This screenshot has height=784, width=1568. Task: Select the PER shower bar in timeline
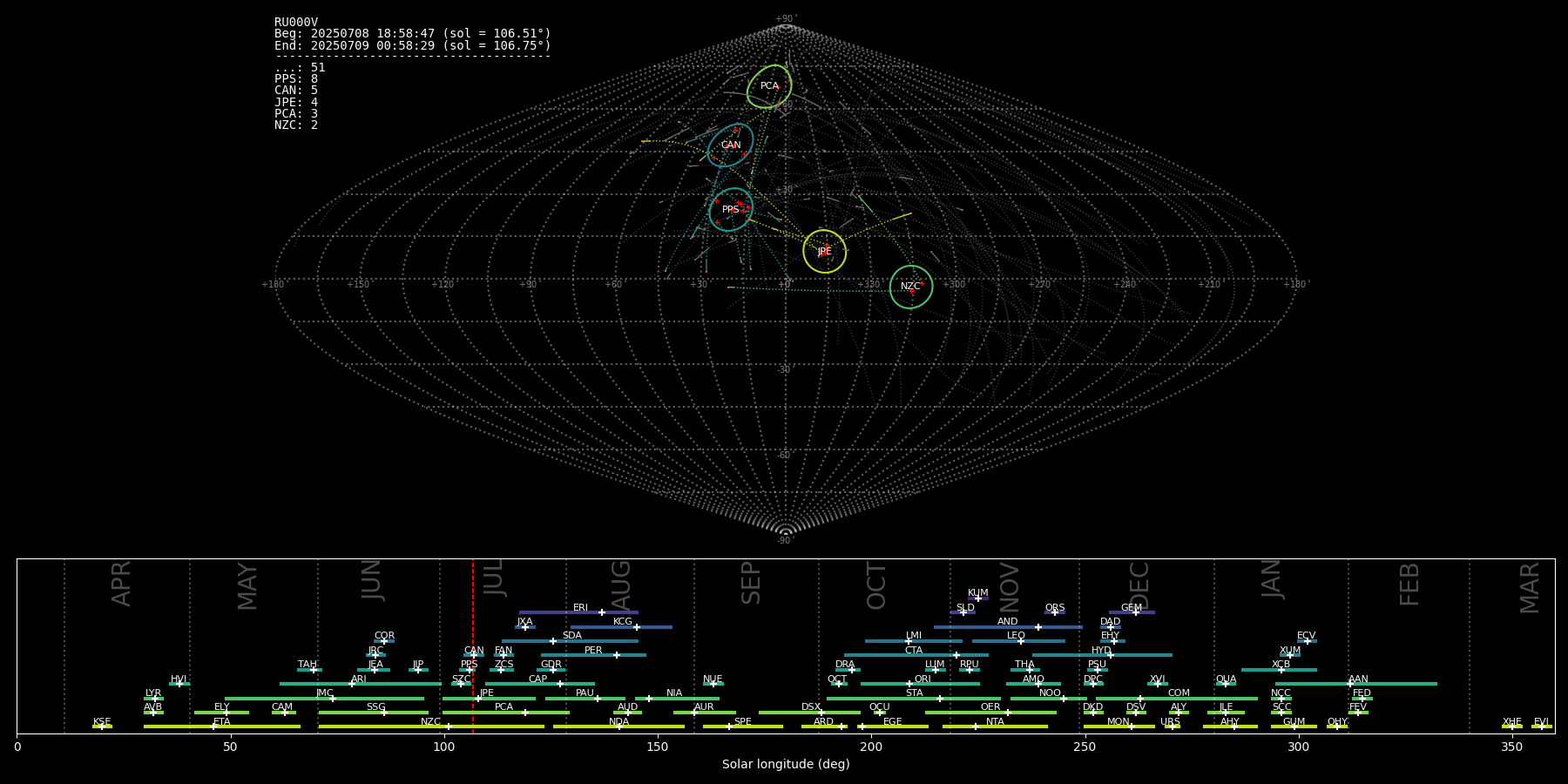593,655
